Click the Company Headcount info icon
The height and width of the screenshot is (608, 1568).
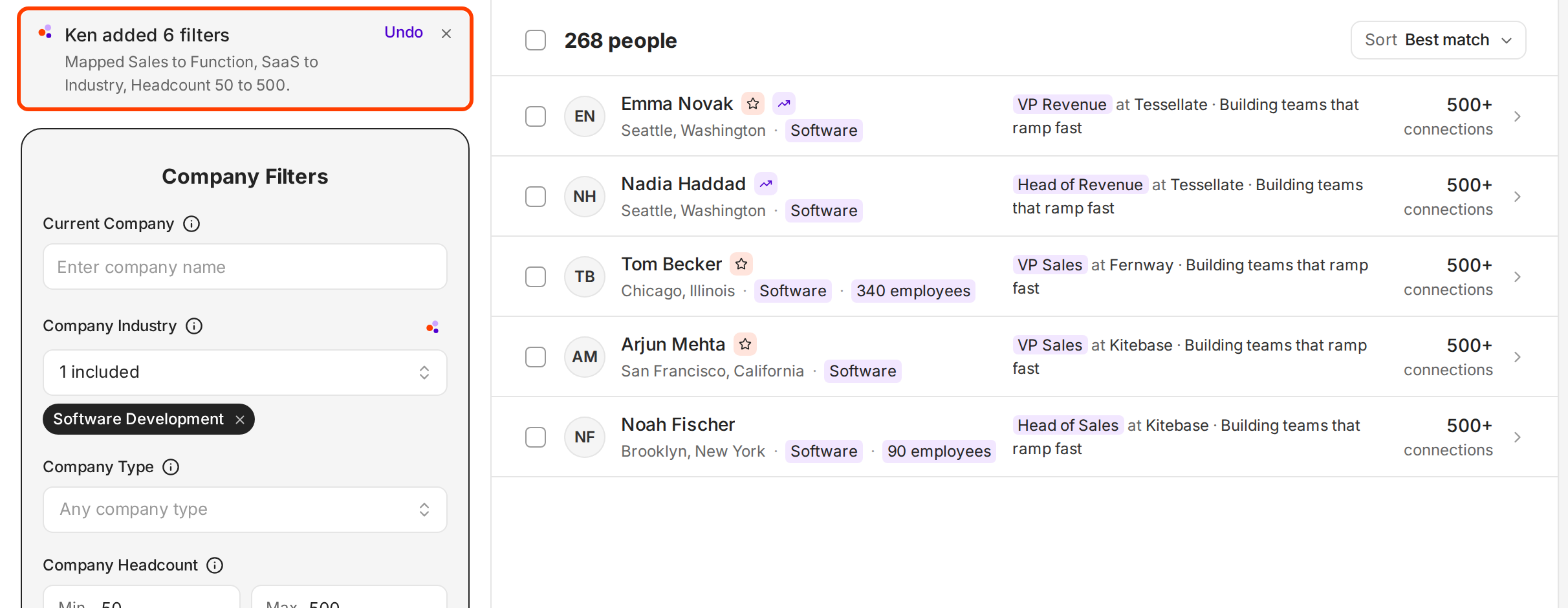tap(215, 565)
